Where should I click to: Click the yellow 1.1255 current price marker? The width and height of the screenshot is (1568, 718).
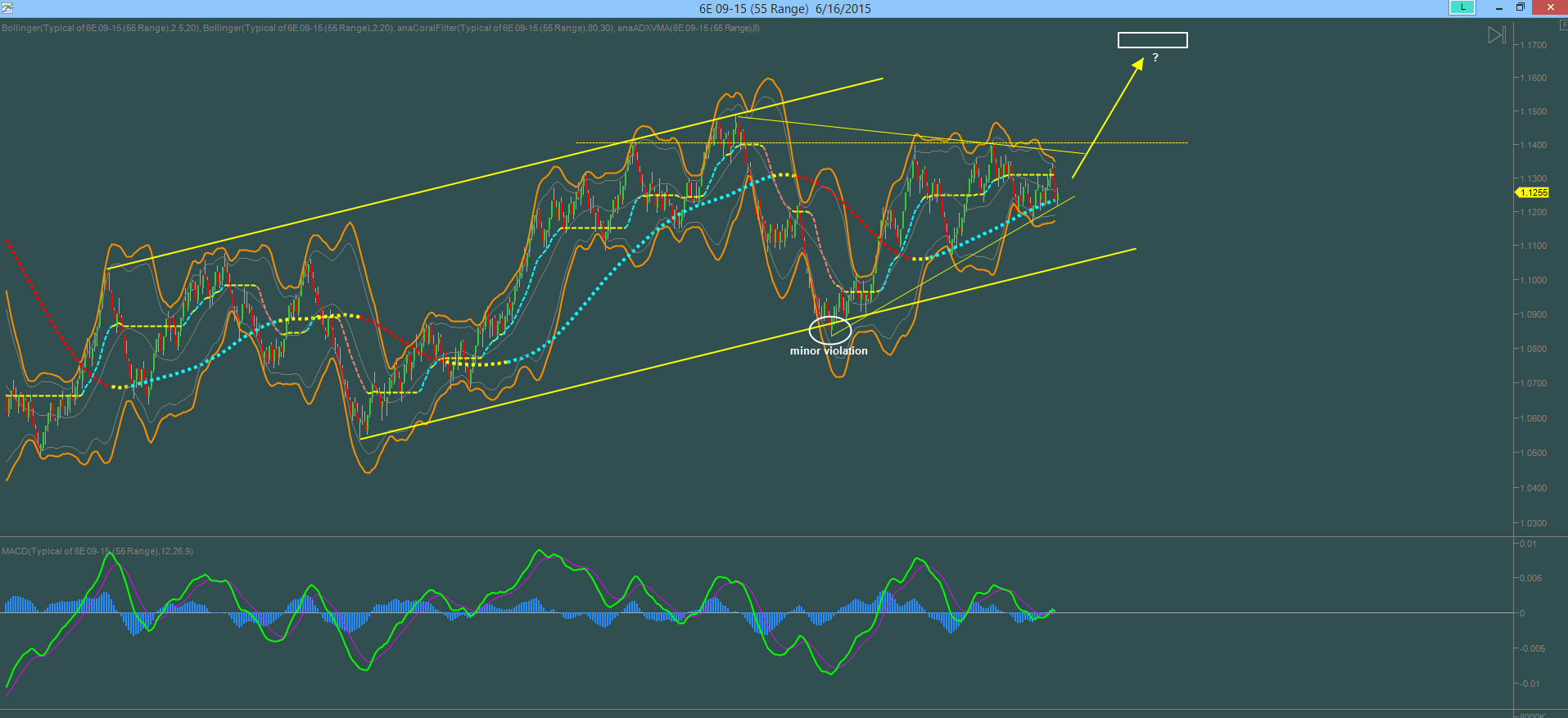pos(1533,192)
